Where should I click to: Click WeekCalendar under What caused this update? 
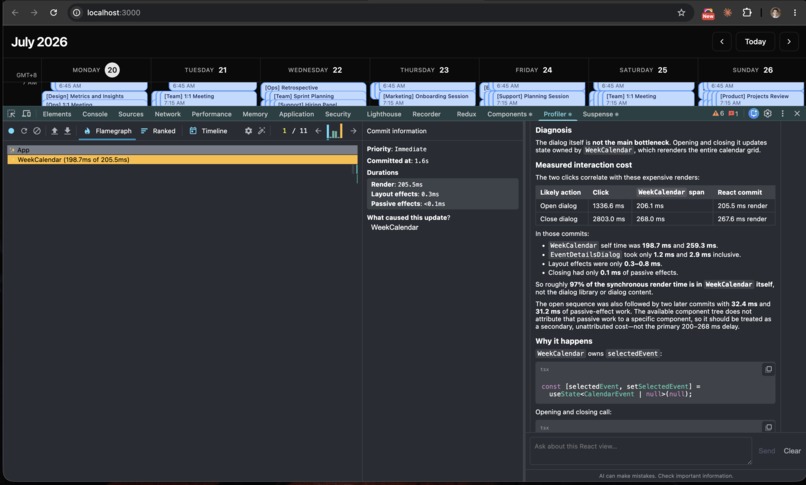394,228
